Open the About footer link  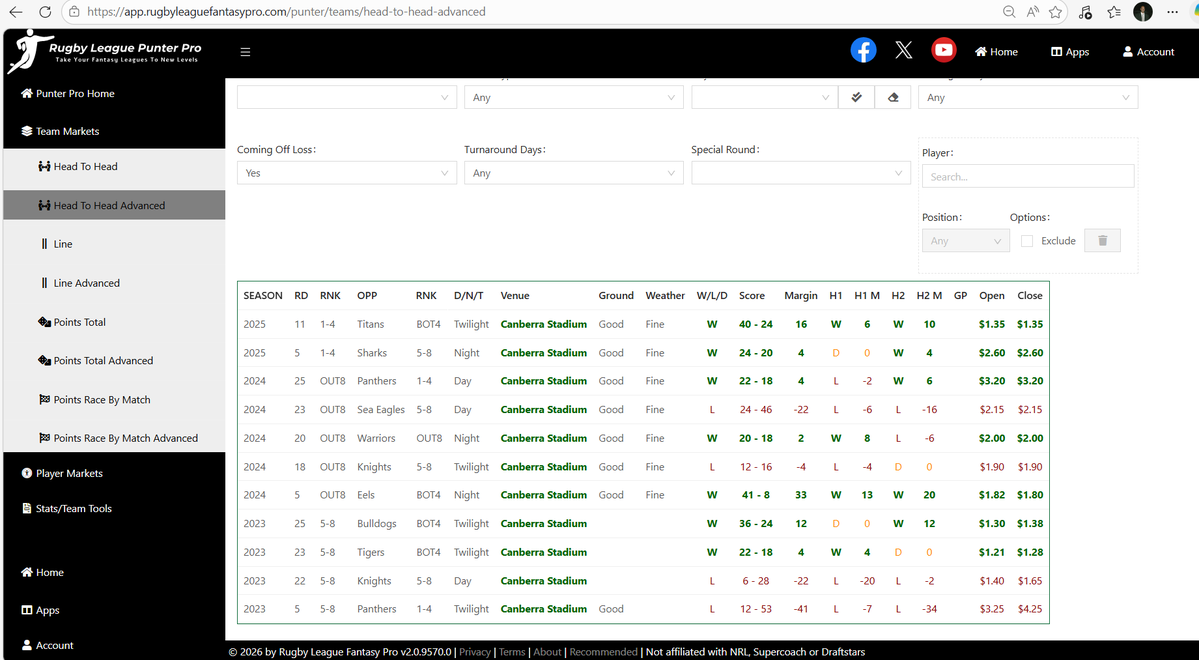pos(547,652)
